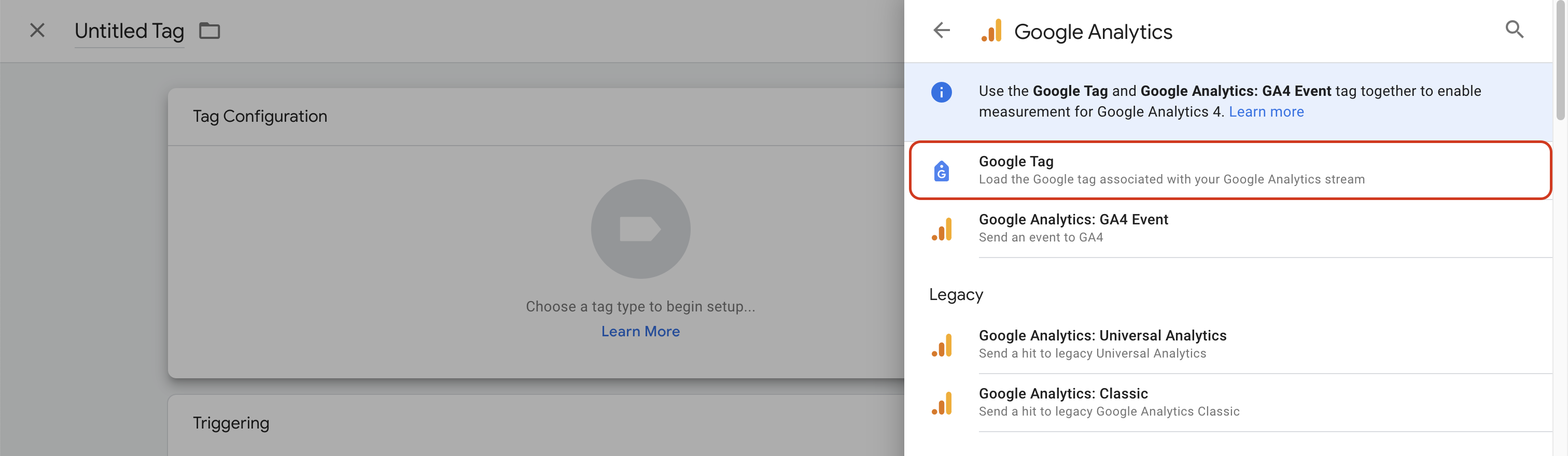Click the panel's vertical scrollbar

click(x=1560, y=61)
